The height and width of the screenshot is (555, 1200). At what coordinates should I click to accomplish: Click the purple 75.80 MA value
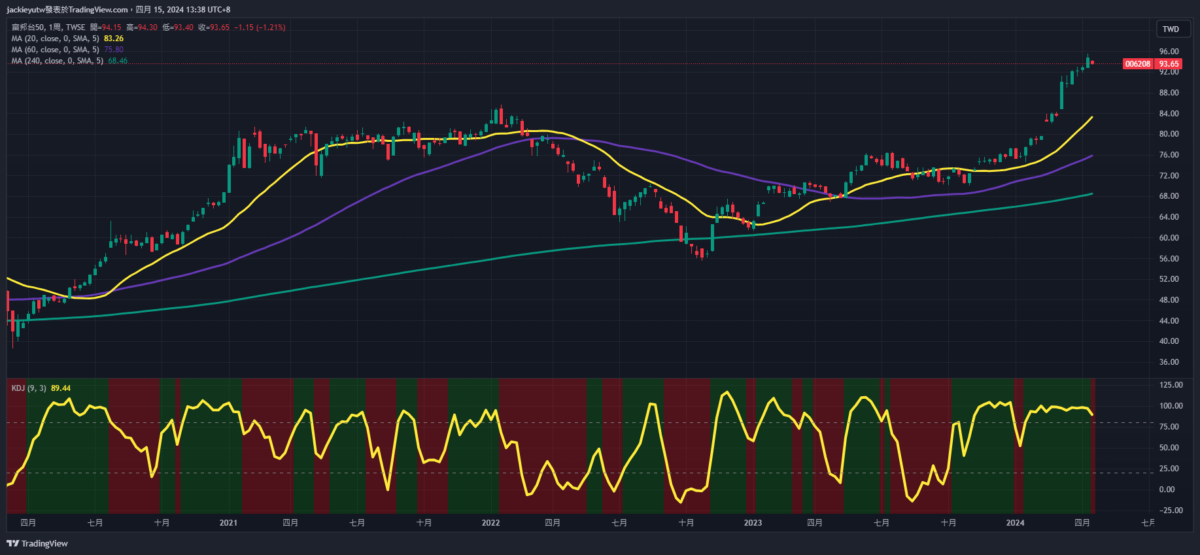(115, 49)
